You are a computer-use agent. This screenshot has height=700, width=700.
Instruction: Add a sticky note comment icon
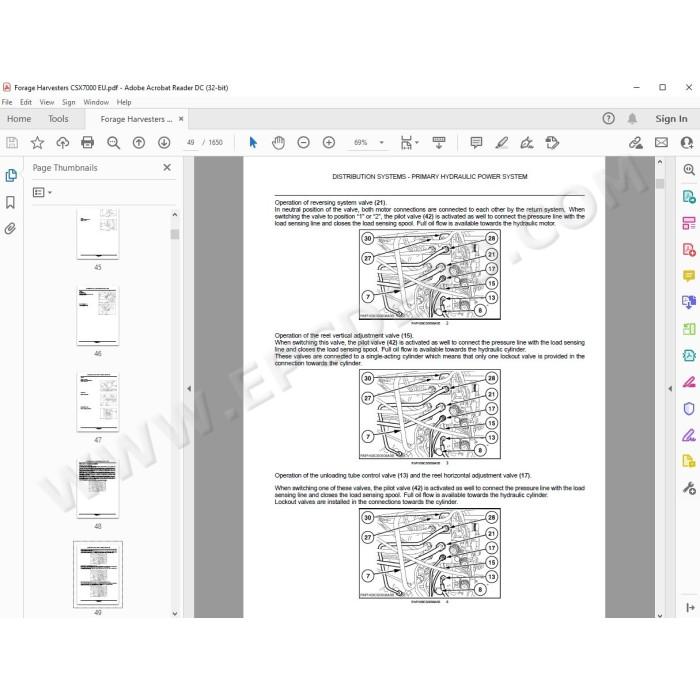coord(476,143)
